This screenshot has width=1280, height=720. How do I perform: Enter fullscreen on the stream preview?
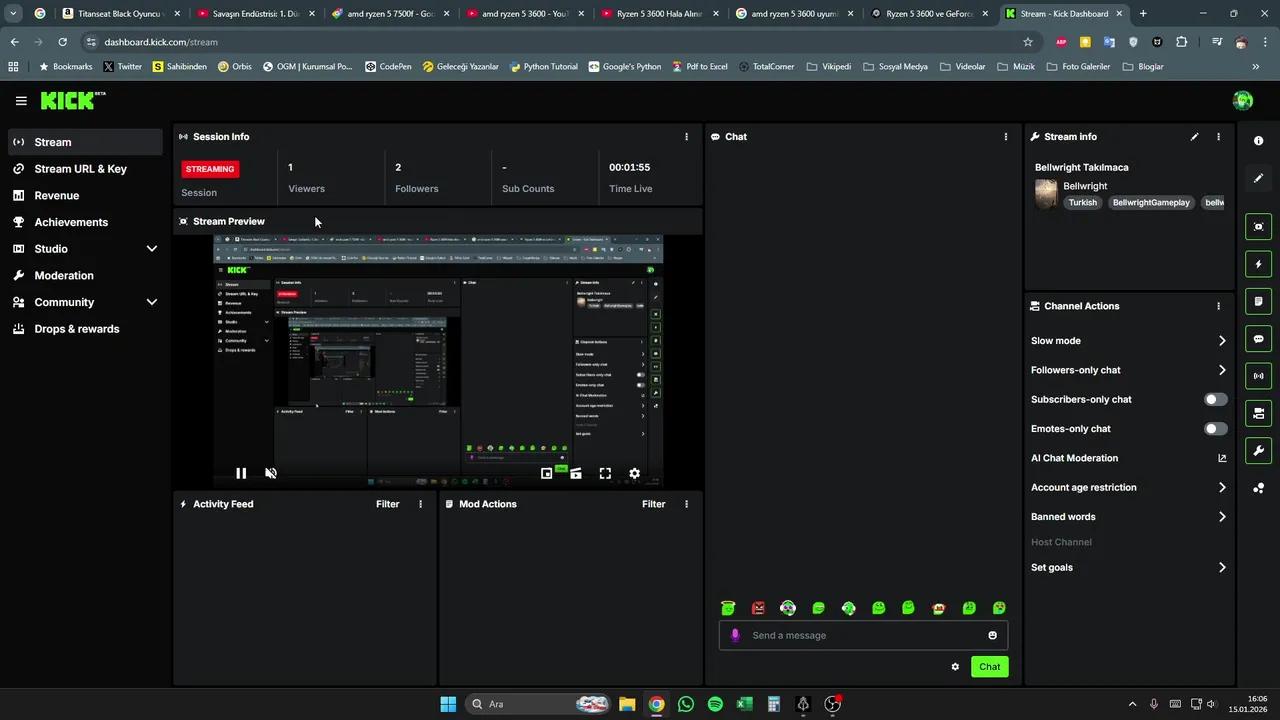(605, 474)
